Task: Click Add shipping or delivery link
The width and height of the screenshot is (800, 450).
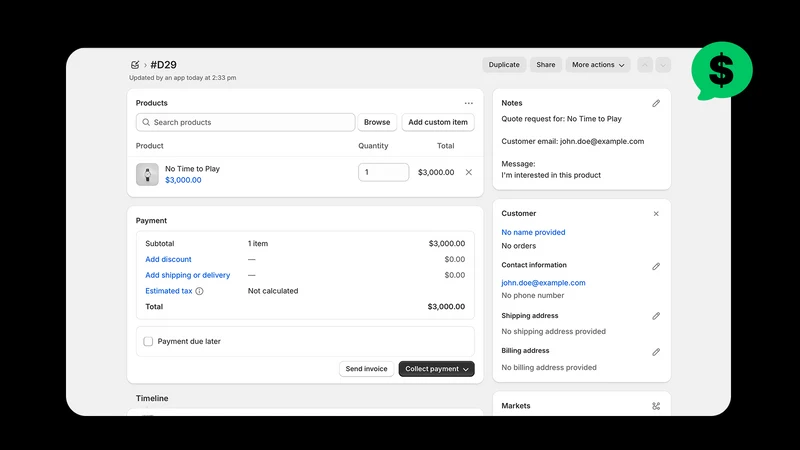Action: click(x=188, y=275)
